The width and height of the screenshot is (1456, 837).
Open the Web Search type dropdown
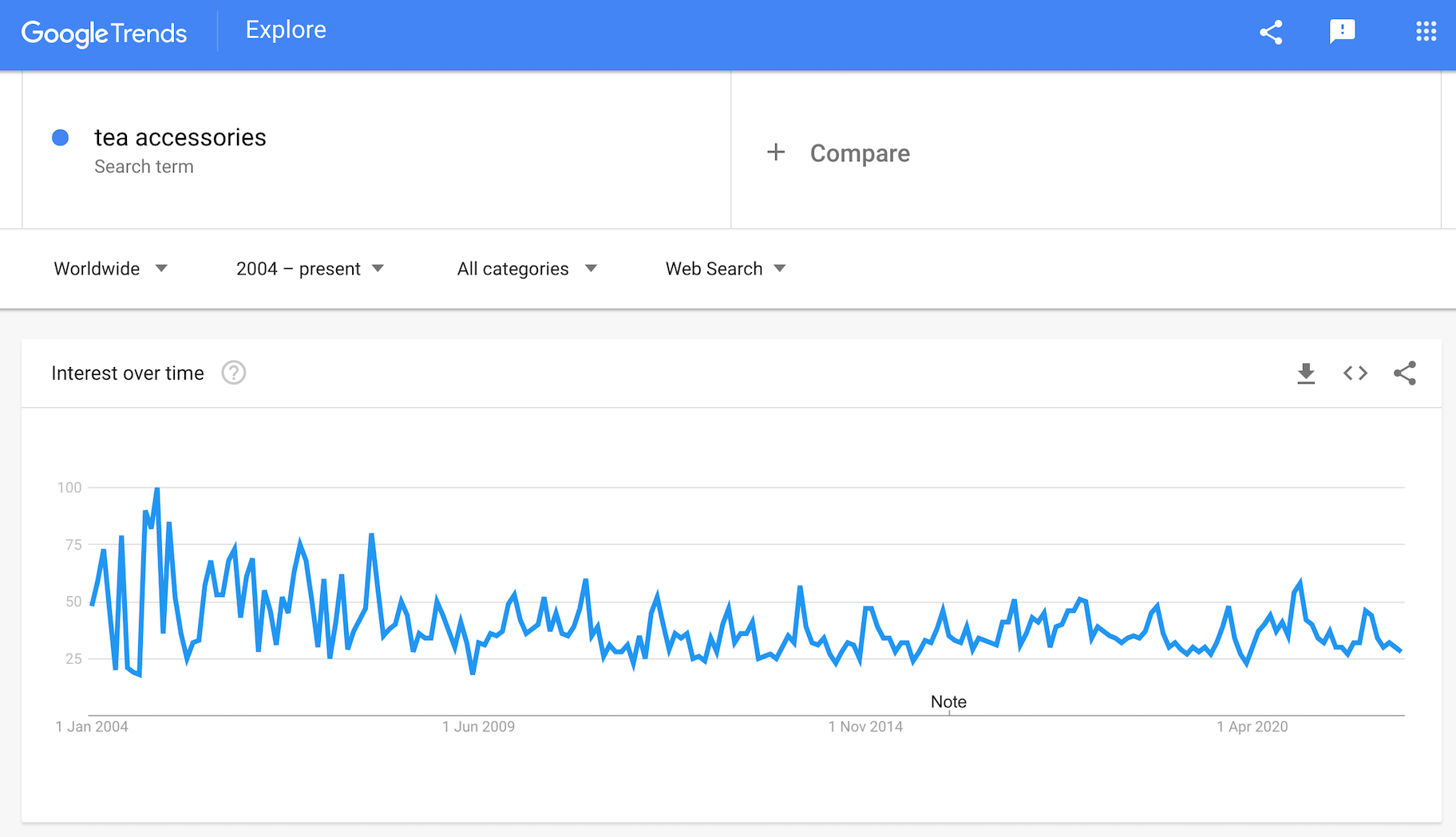pos(726,269)
